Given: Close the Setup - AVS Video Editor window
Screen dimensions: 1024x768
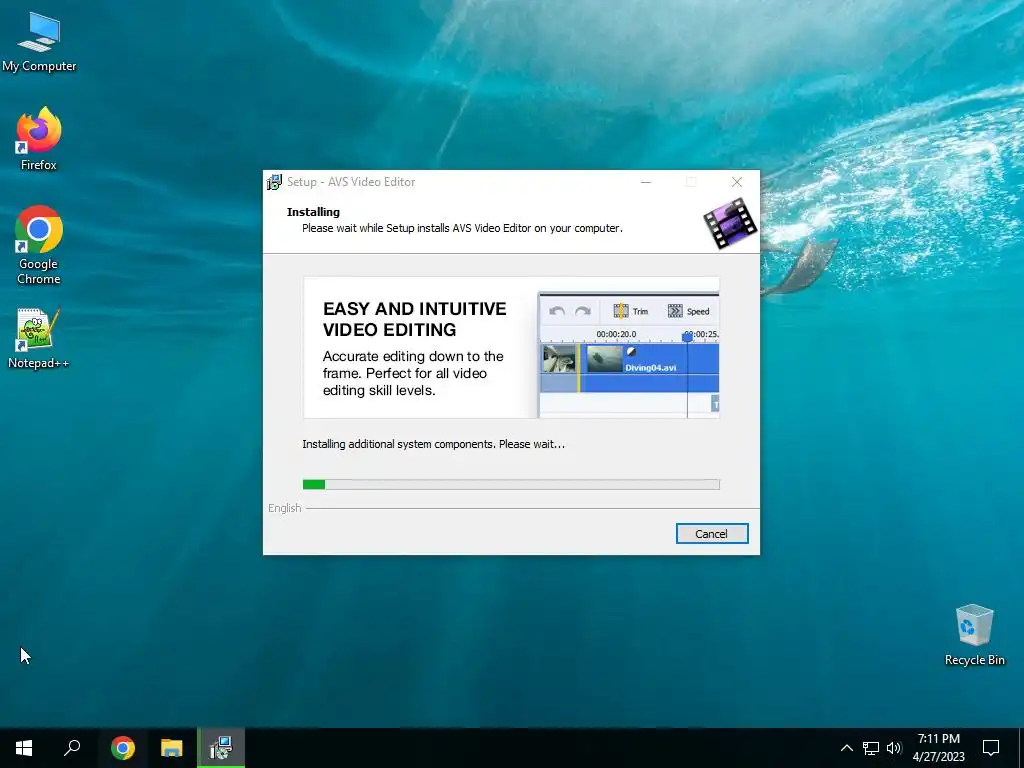Looking at the screenshot, I should point(737,182).
